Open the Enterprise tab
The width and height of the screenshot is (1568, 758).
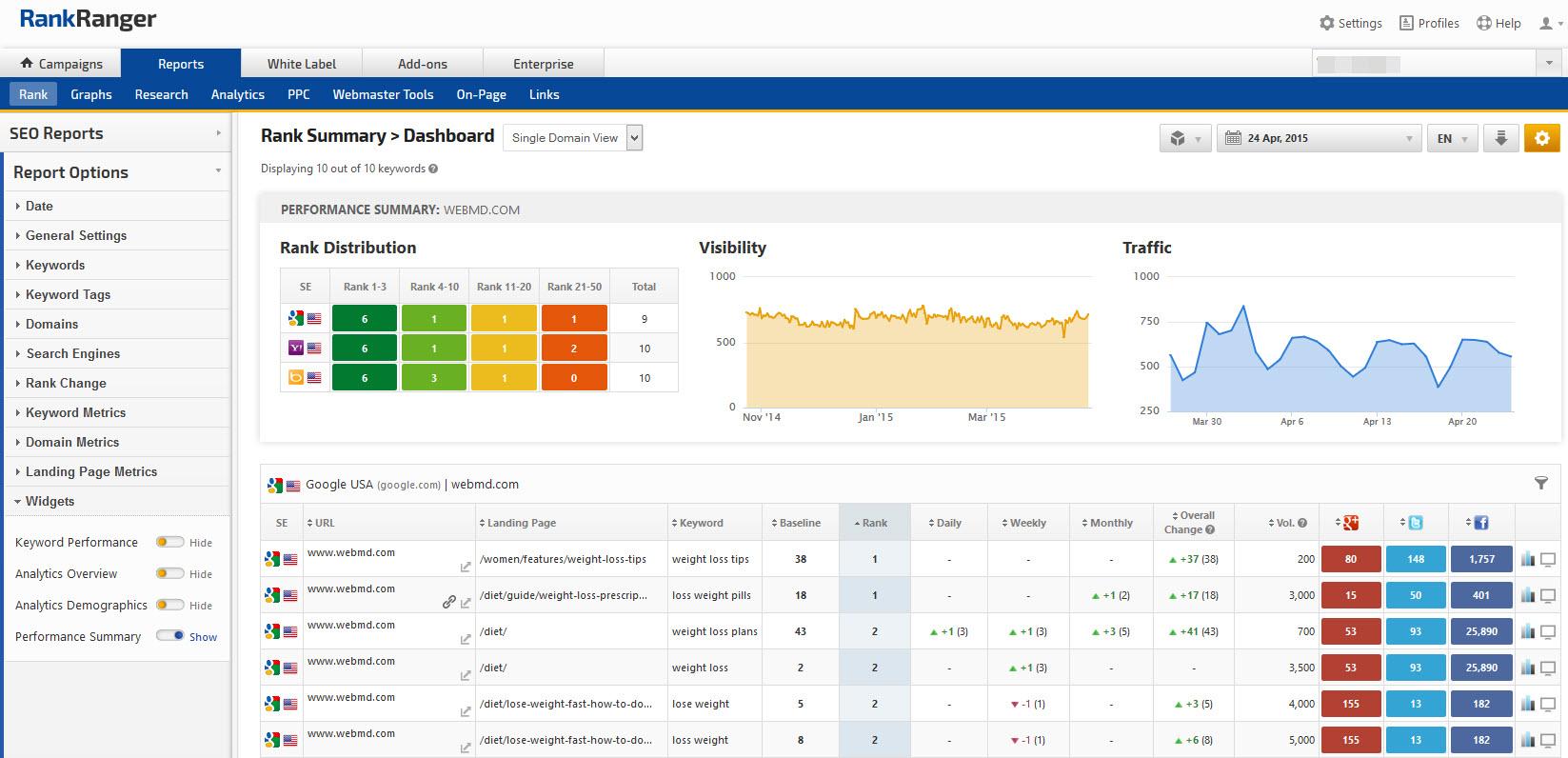tap(544, 64)
